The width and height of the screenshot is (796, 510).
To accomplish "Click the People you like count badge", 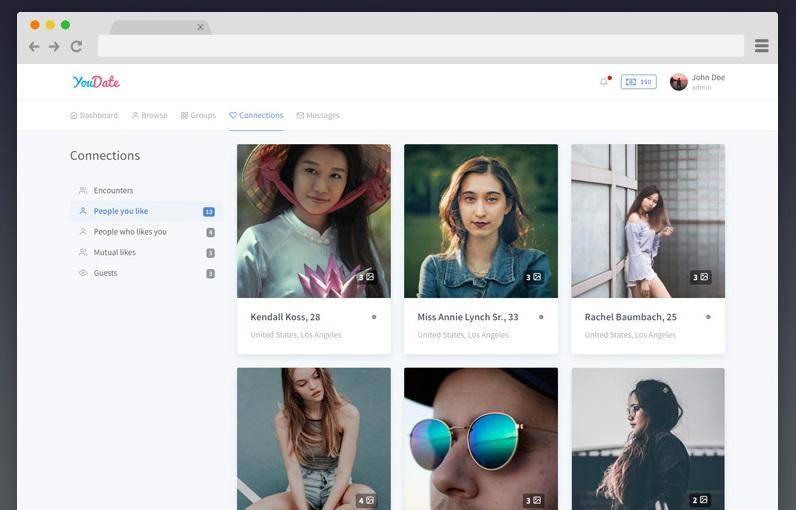I will [x=209, y=212].
